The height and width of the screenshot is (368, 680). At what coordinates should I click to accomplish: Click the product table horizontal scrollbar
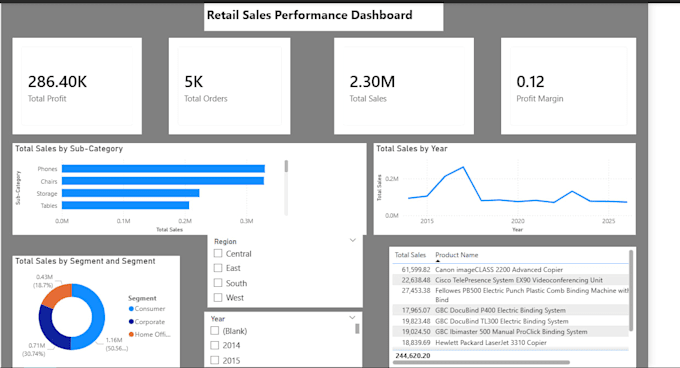click(x=481, y=362)
